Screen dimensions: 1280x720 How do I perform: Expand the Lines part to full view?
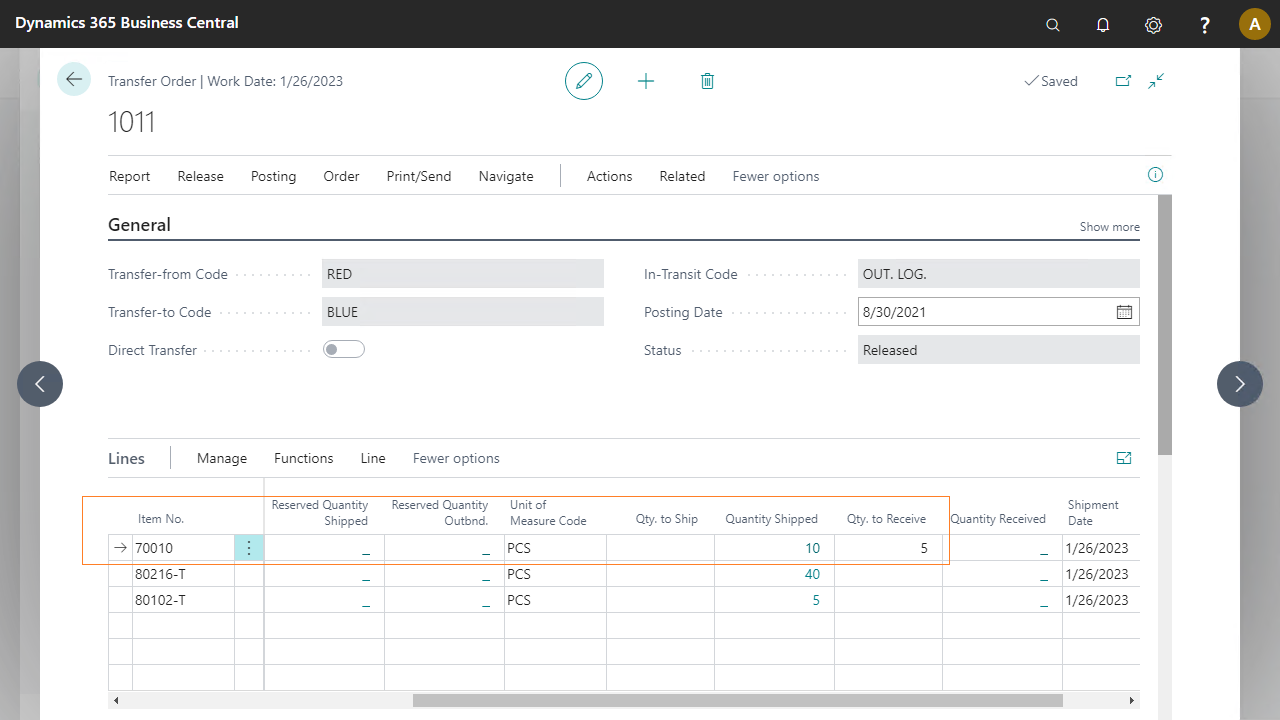pos(1124,458)
